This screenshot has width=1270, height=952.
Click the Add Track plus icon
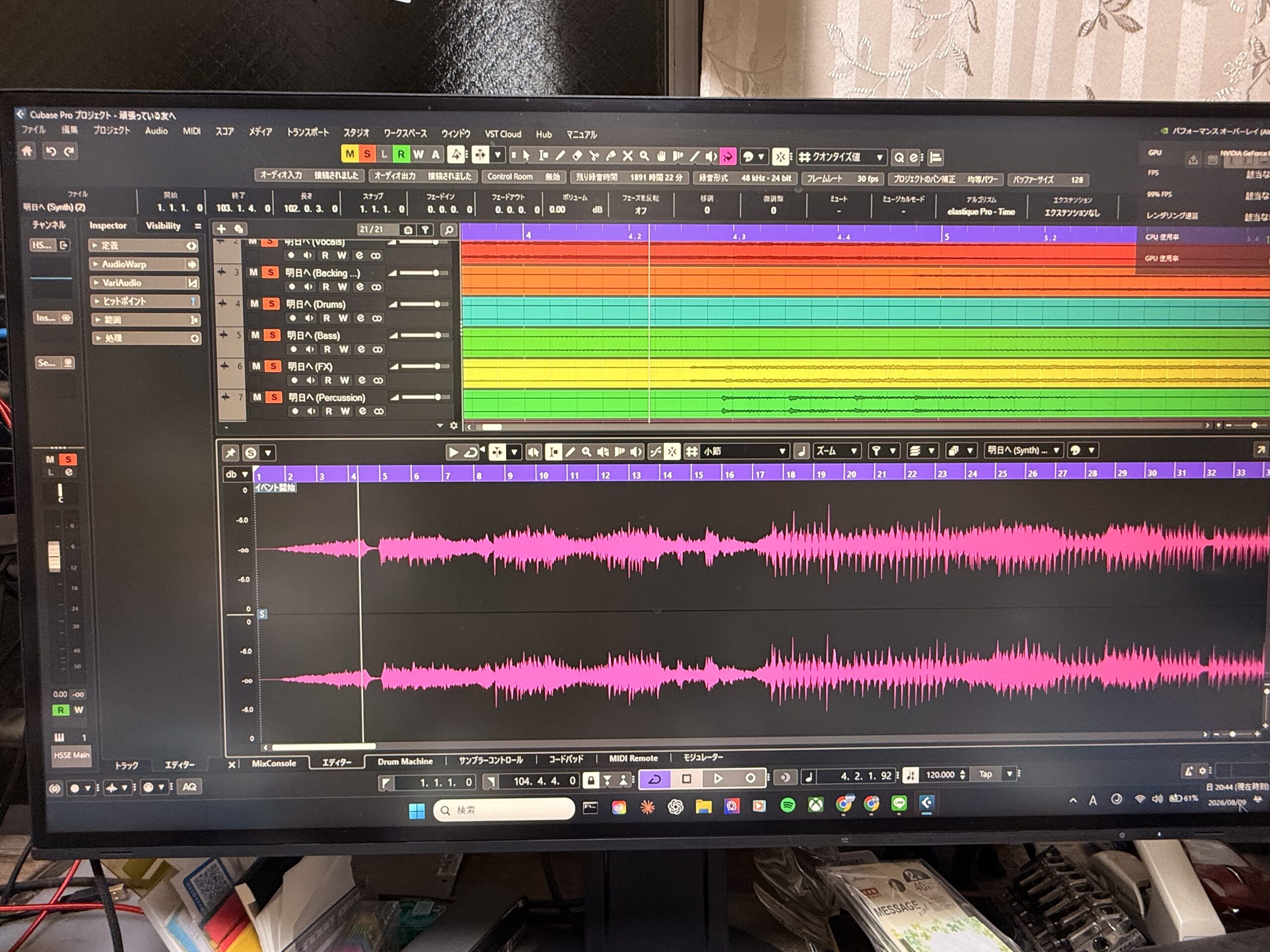[221, 229]
